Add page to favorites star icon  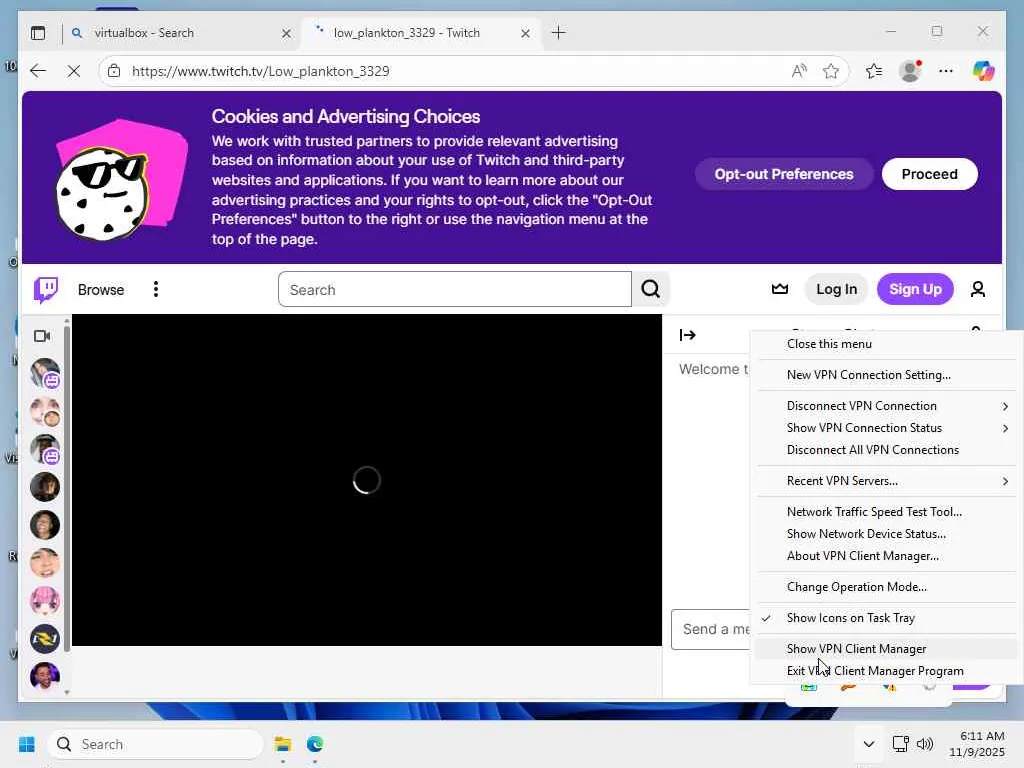pos(831,71)
